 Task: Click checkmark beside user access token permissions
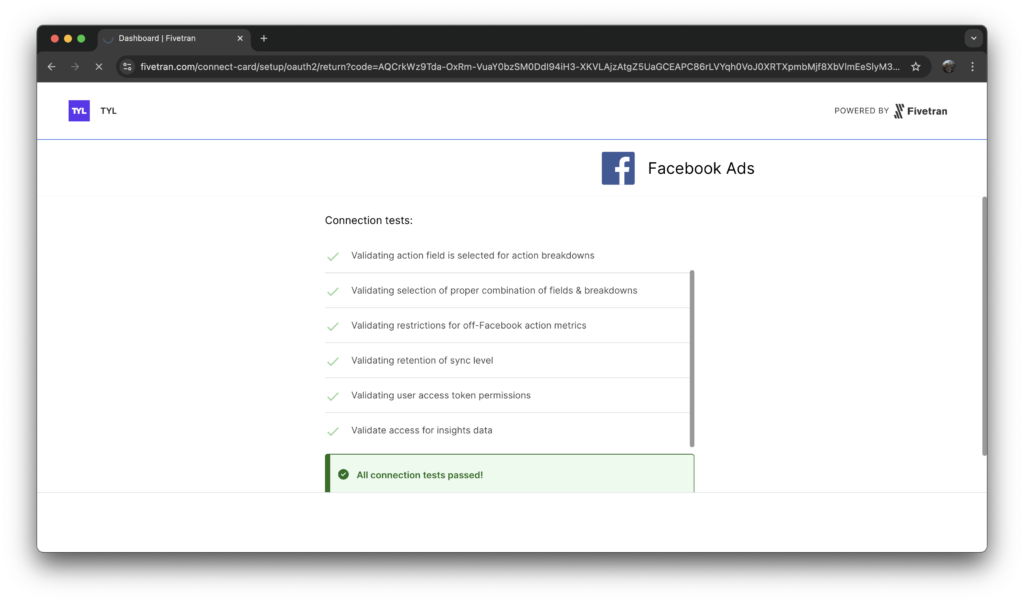tap(333, 396)
